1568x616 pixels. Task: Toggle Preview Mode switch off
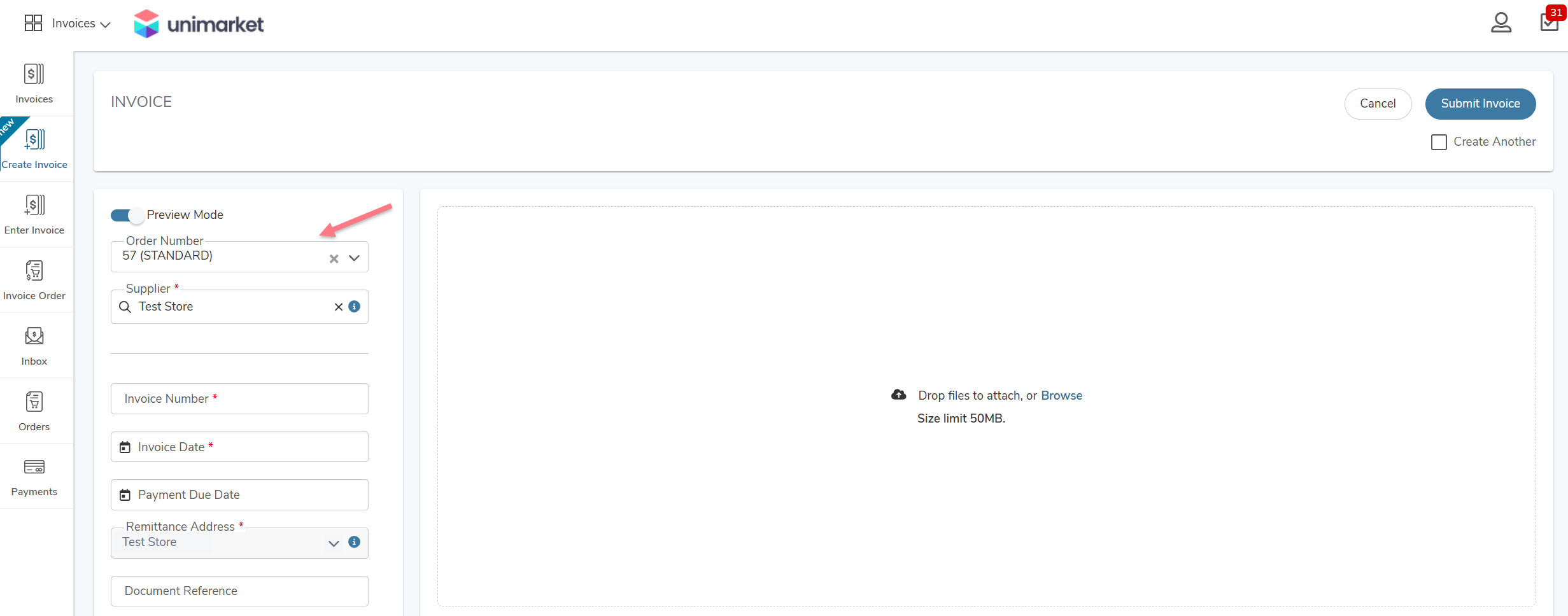tap(127, 215)
